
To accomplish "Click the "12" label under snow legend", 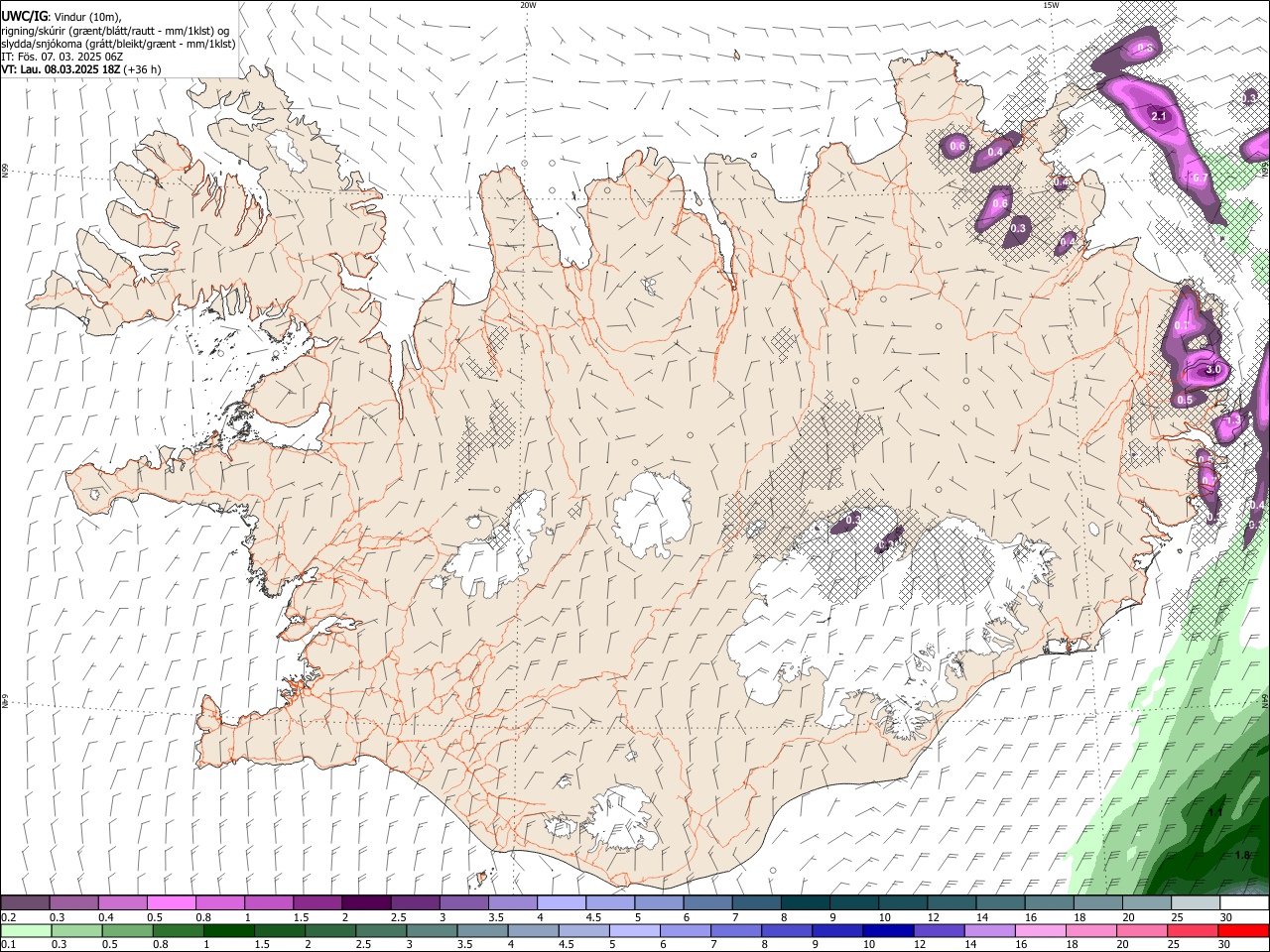I will [x=932, y=917].
